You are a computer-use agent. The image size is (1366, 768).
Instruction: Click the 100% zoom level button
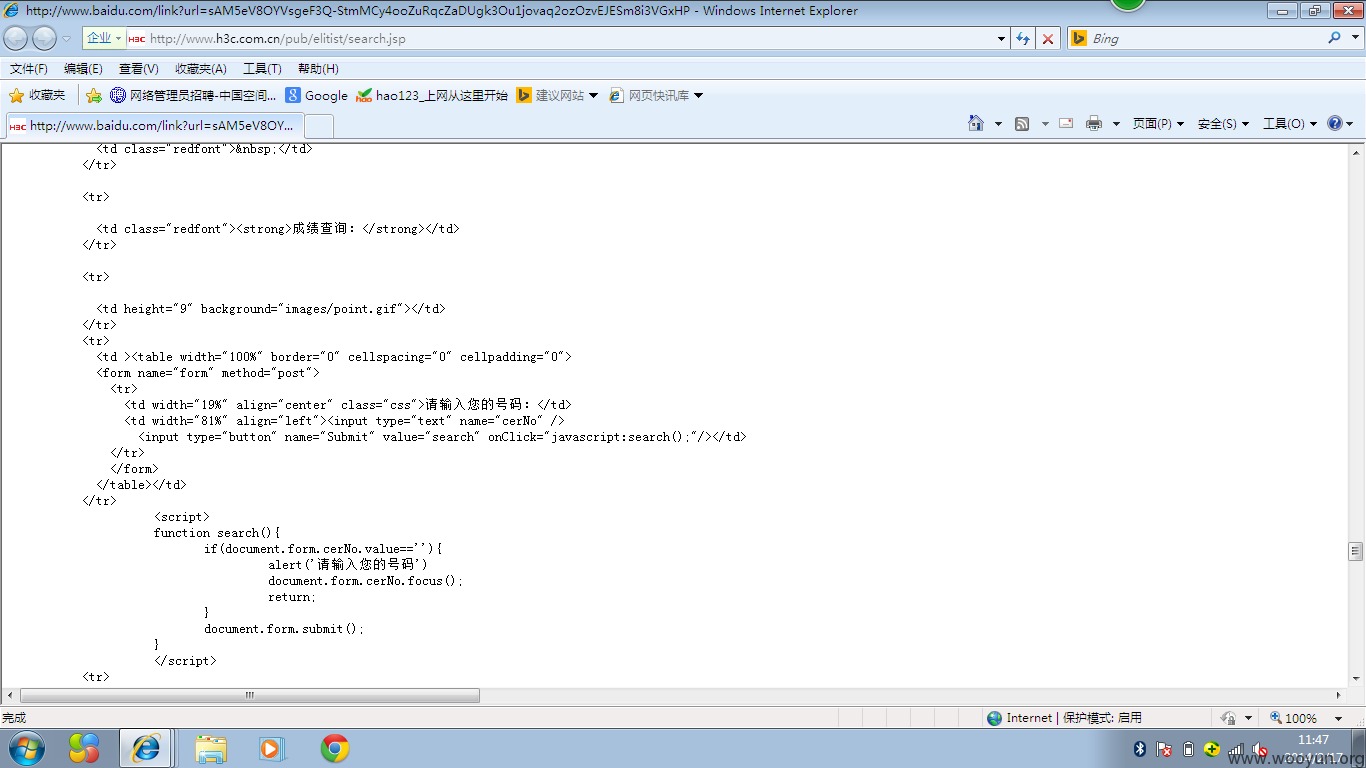pyautogui.click(x=1294, y=718)
